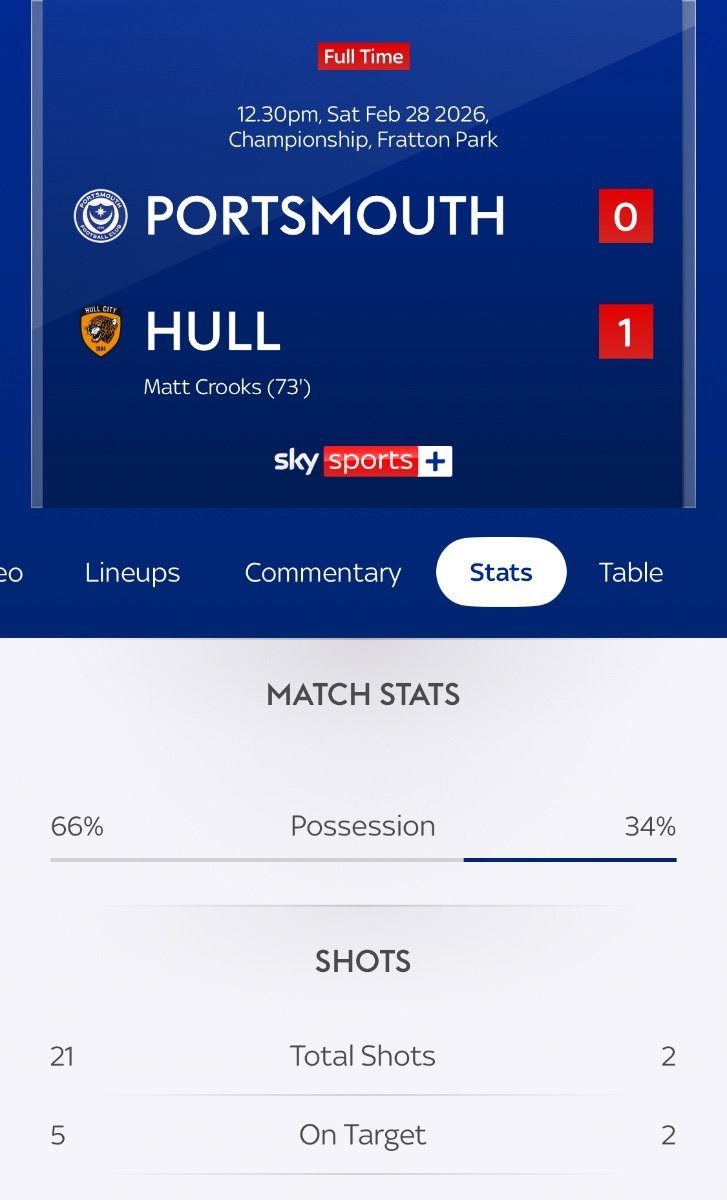Tap the Sky Sports+ logo
Screen dimensions: 727x1200
[363, 461]
